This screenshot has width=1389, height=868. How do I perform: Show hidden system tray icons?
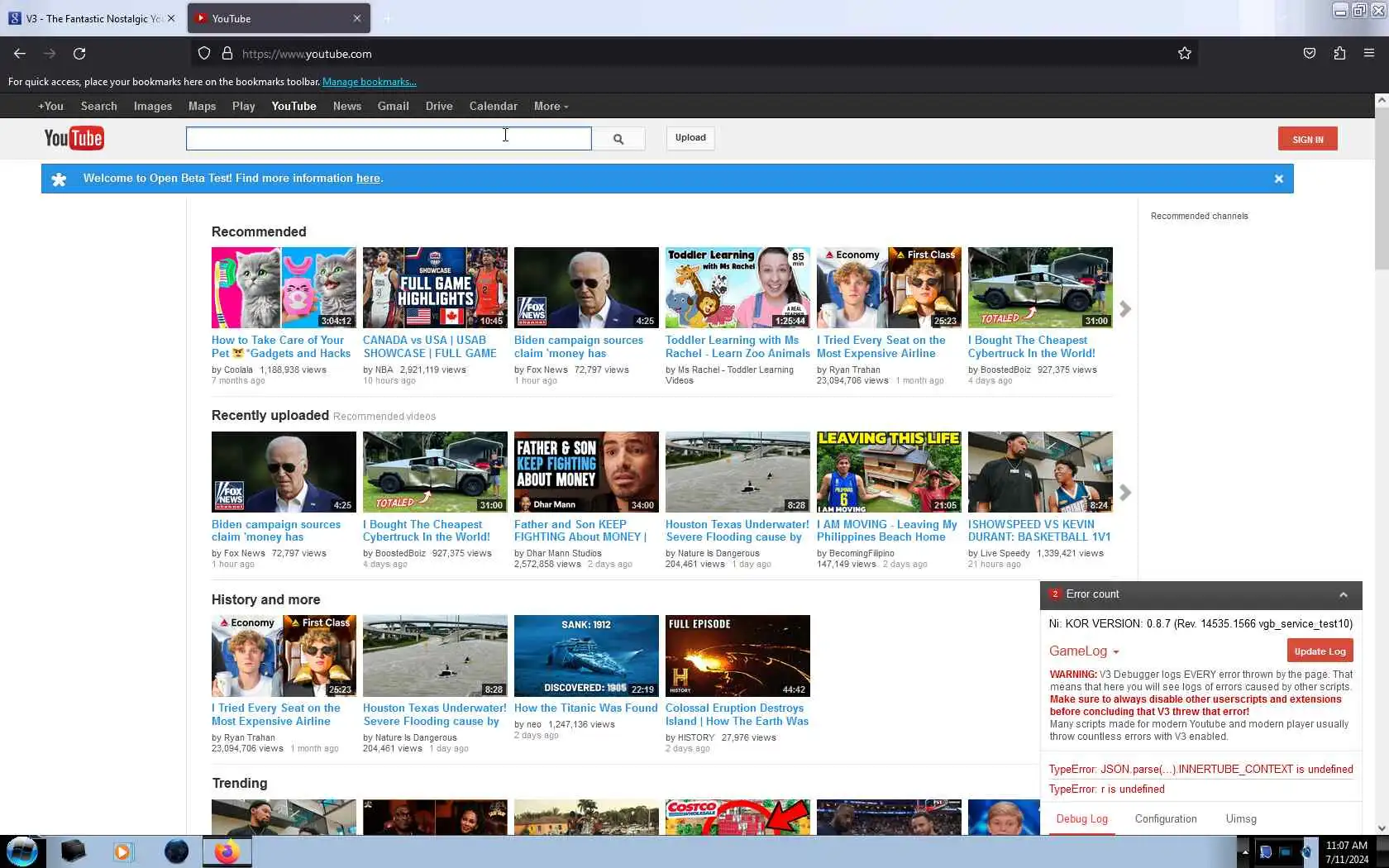1244,851
